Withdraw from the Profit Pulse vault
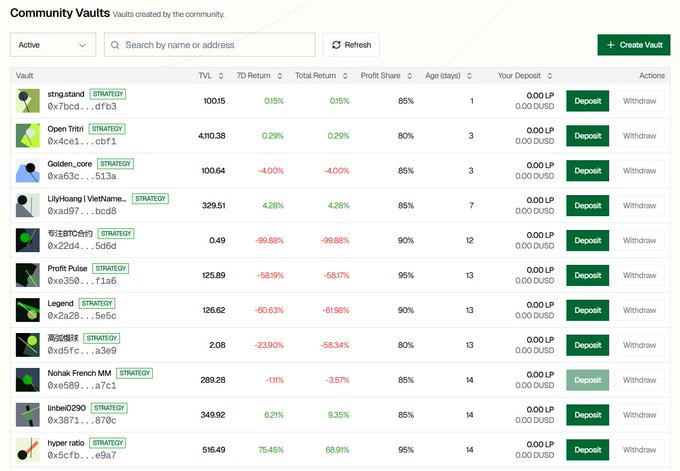 (x=639, y=275)
